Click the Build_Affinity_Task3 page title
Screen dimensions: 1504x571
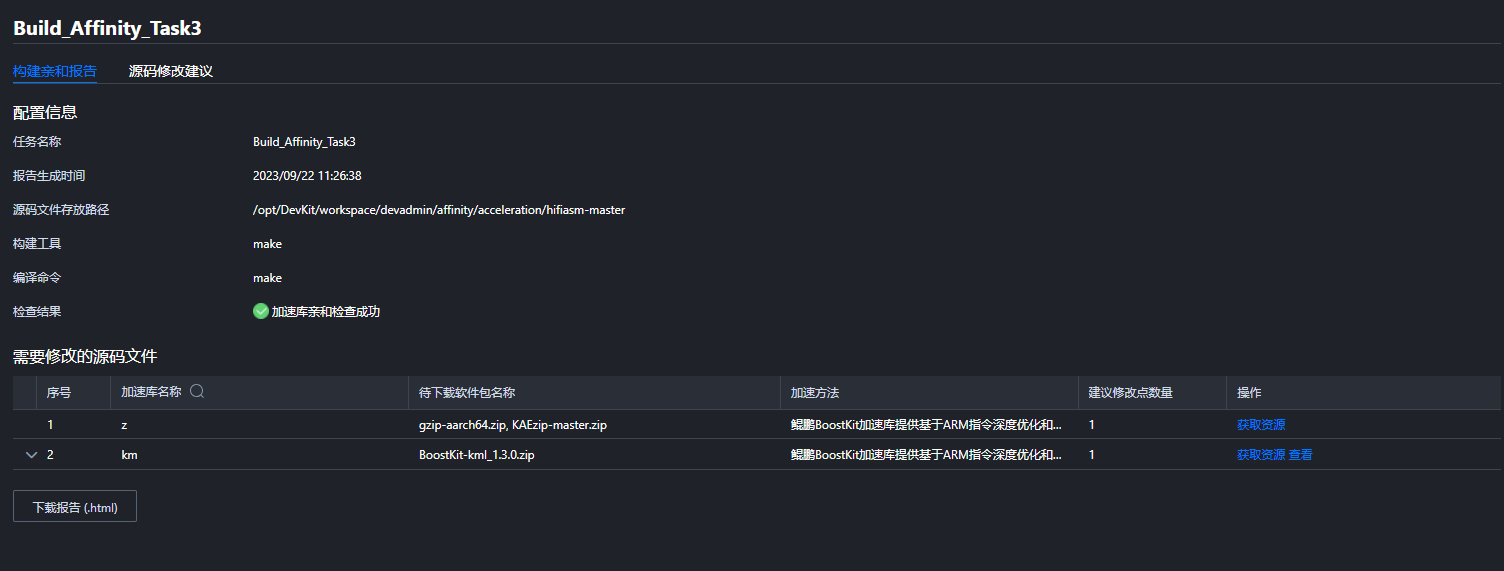point(107,28)
